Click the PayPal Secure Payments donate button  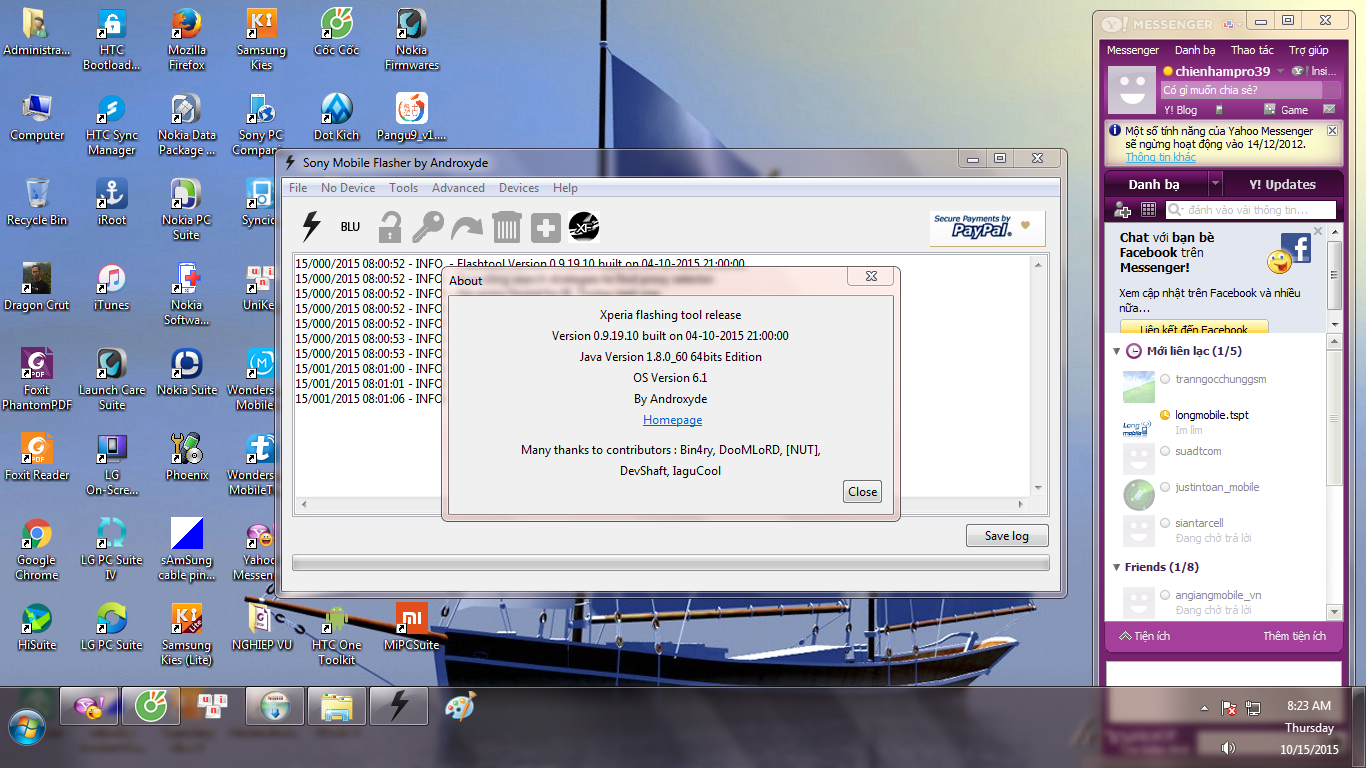pyautogui.click(x=986, y=227)
